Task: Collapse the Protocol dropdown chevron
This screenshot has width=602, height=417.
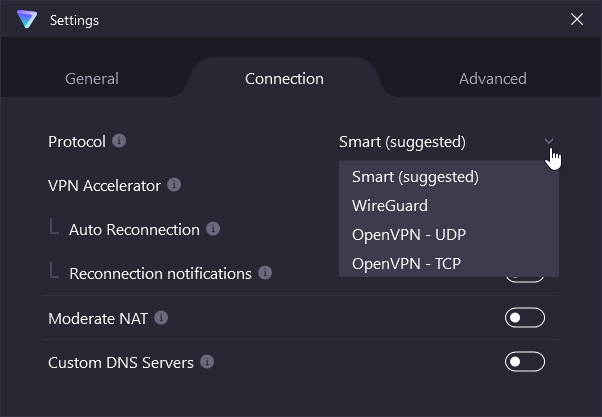Action: tap(549, 142)
